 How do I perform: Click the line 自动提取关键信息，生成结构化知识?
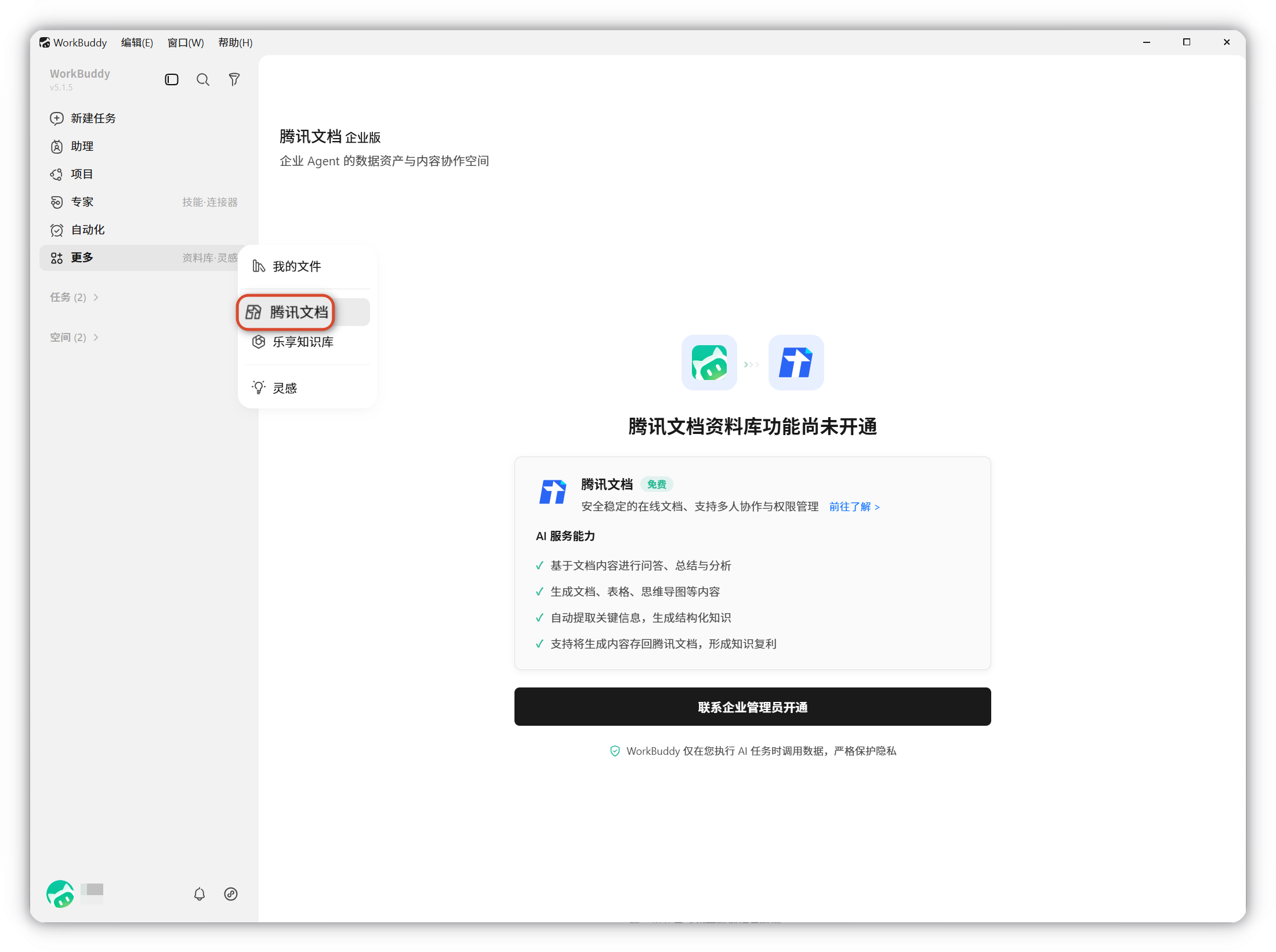point(641,618)
